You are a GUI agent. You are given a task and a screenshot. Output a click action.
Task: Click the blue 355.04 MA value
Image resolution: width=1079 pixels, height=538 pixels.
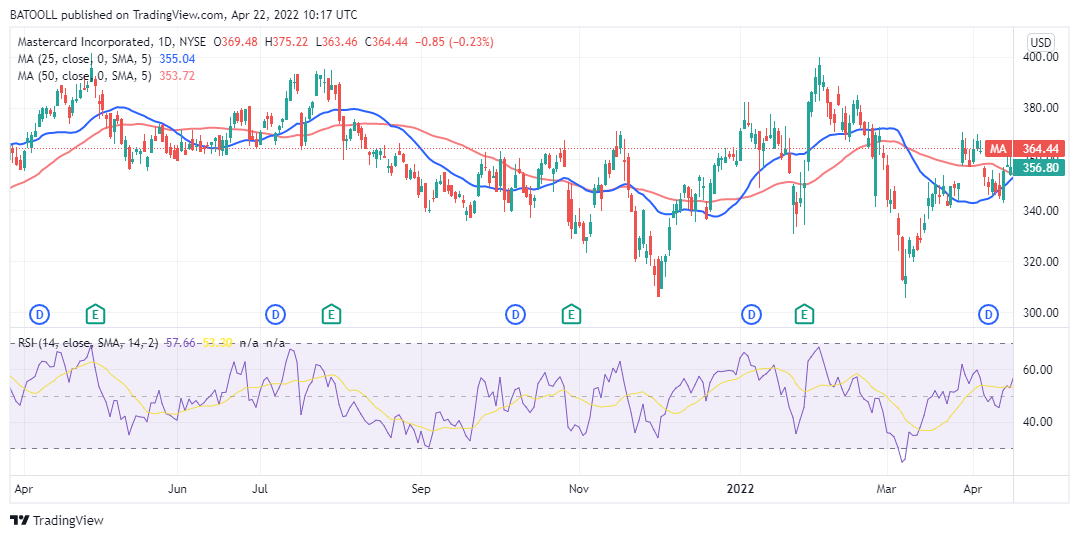click(x=177, y=59)
